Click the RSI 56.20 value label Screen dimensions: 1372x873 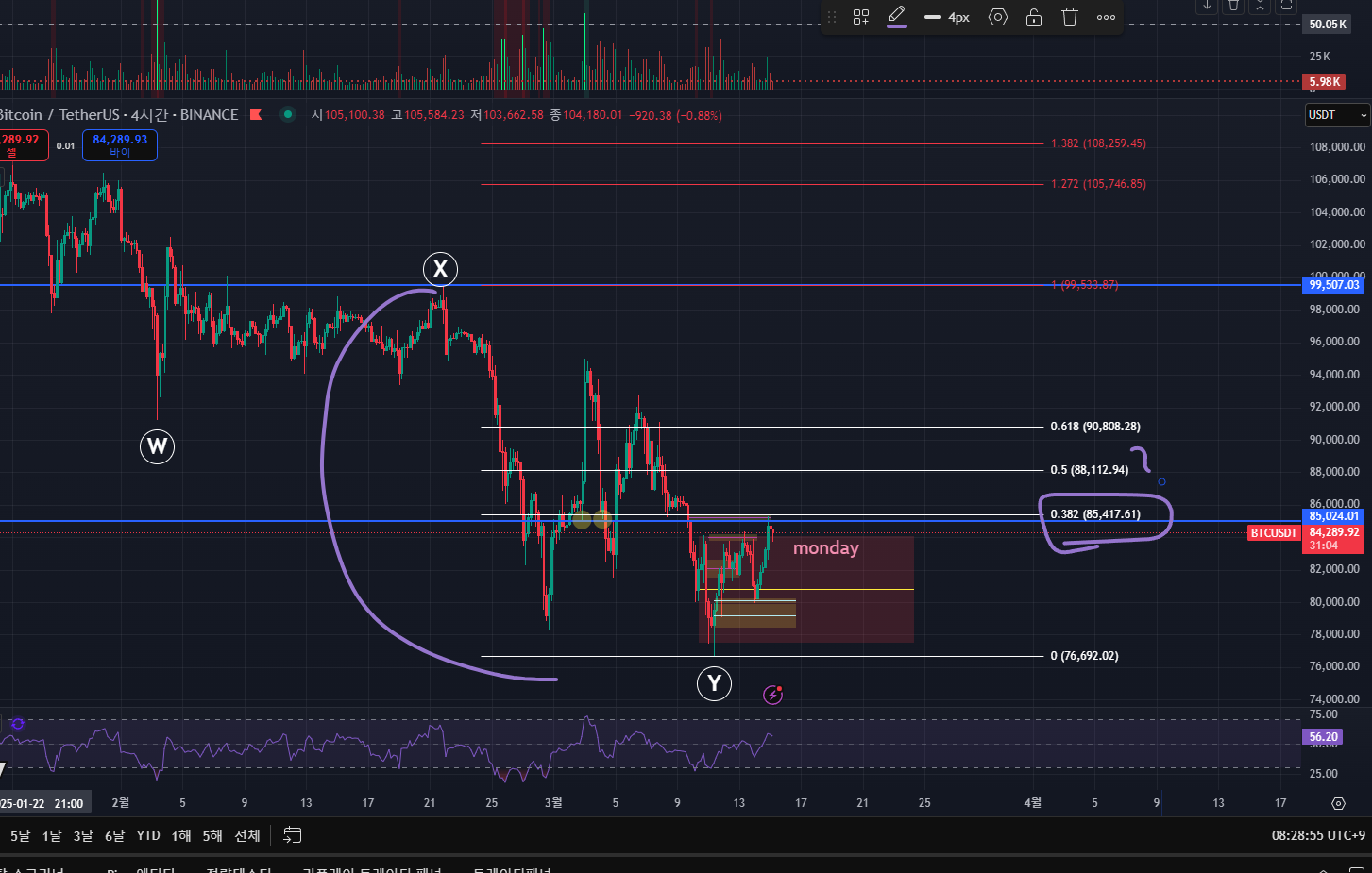click(1324, 737)
